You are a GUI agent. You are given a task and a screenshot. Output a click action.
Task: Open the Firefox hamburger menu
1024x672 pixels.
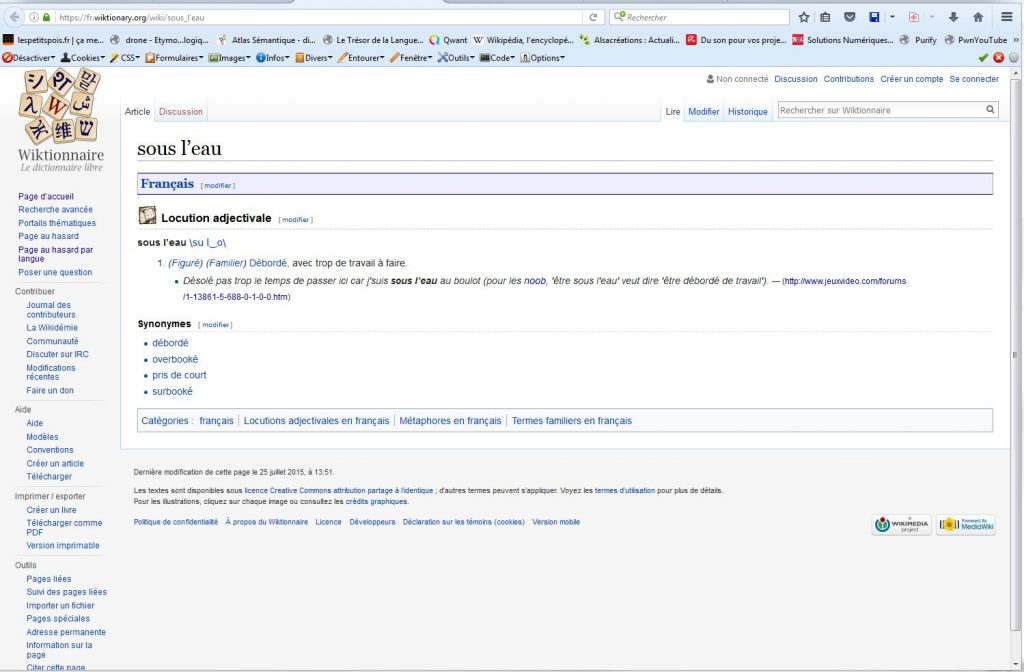1007,18
